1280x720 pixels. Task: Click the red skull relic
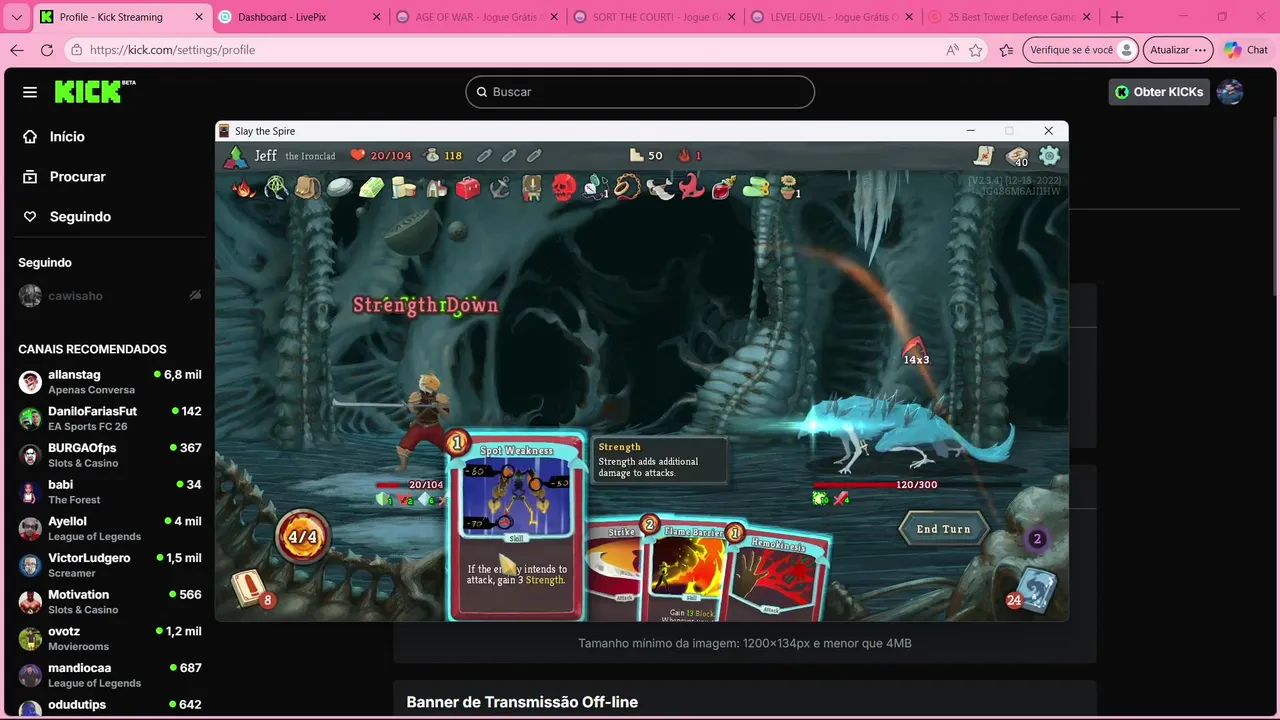(x=564, y=187)
